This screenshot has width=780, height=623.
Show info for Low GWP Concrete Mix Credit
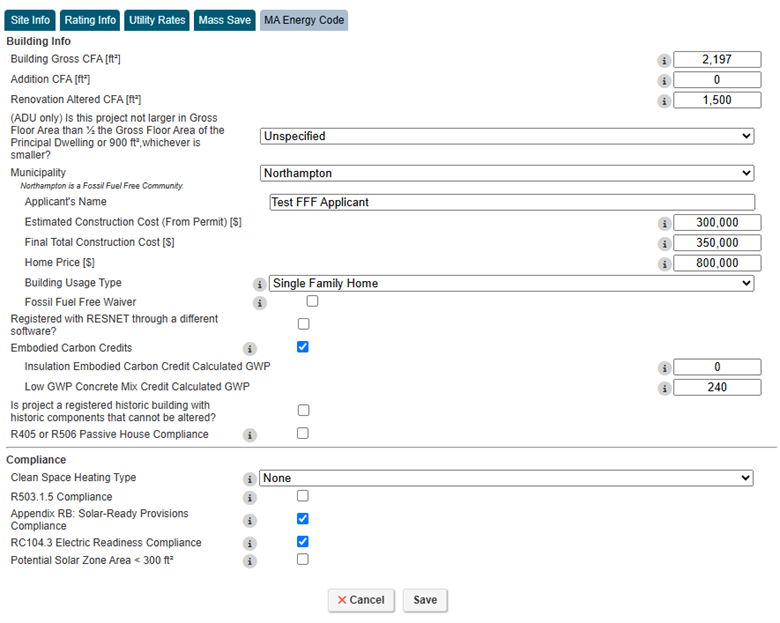tap(664, 389)
